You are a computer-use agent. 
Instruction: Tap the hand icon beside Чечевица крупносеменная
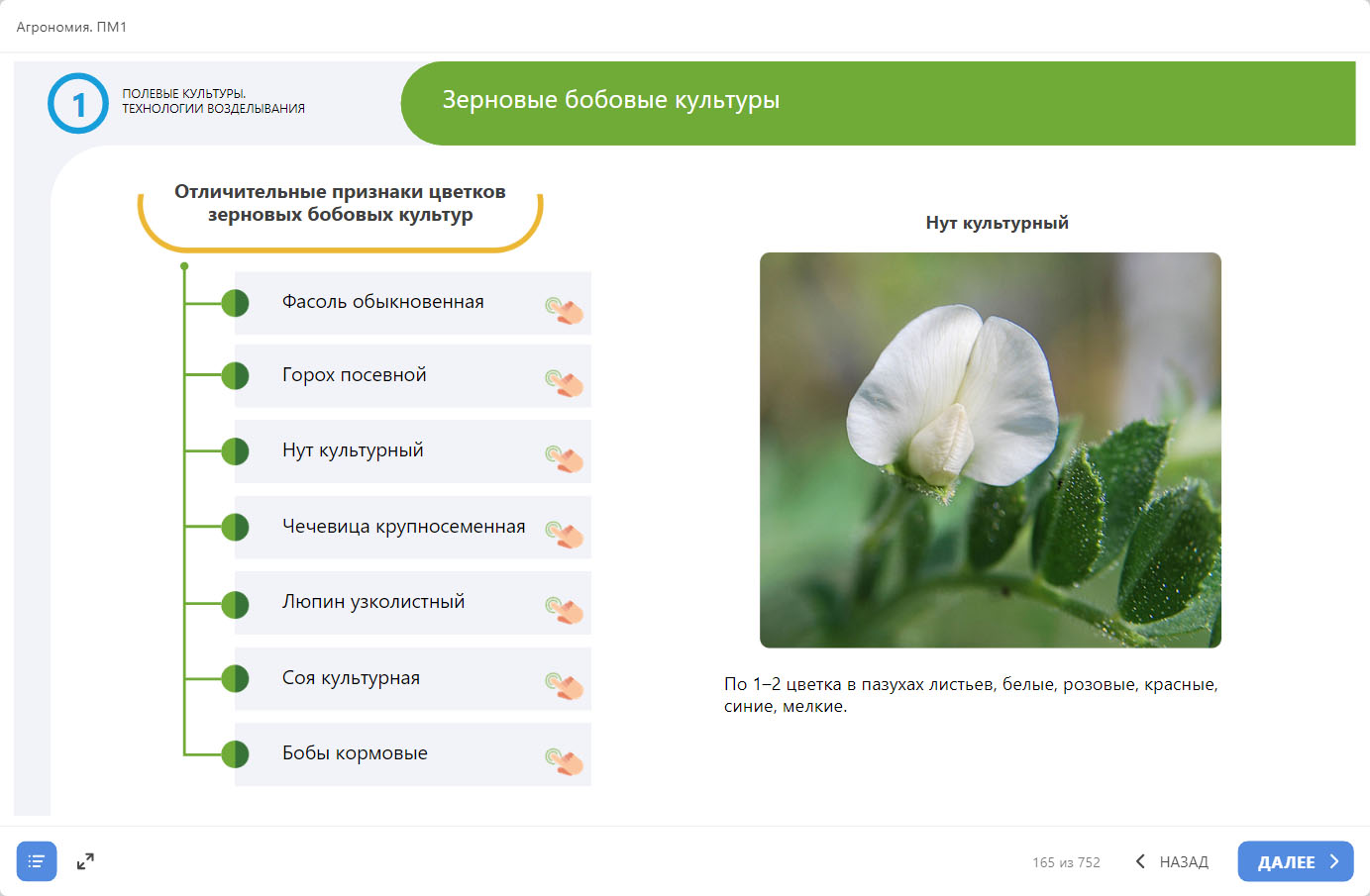coord(565,535)
